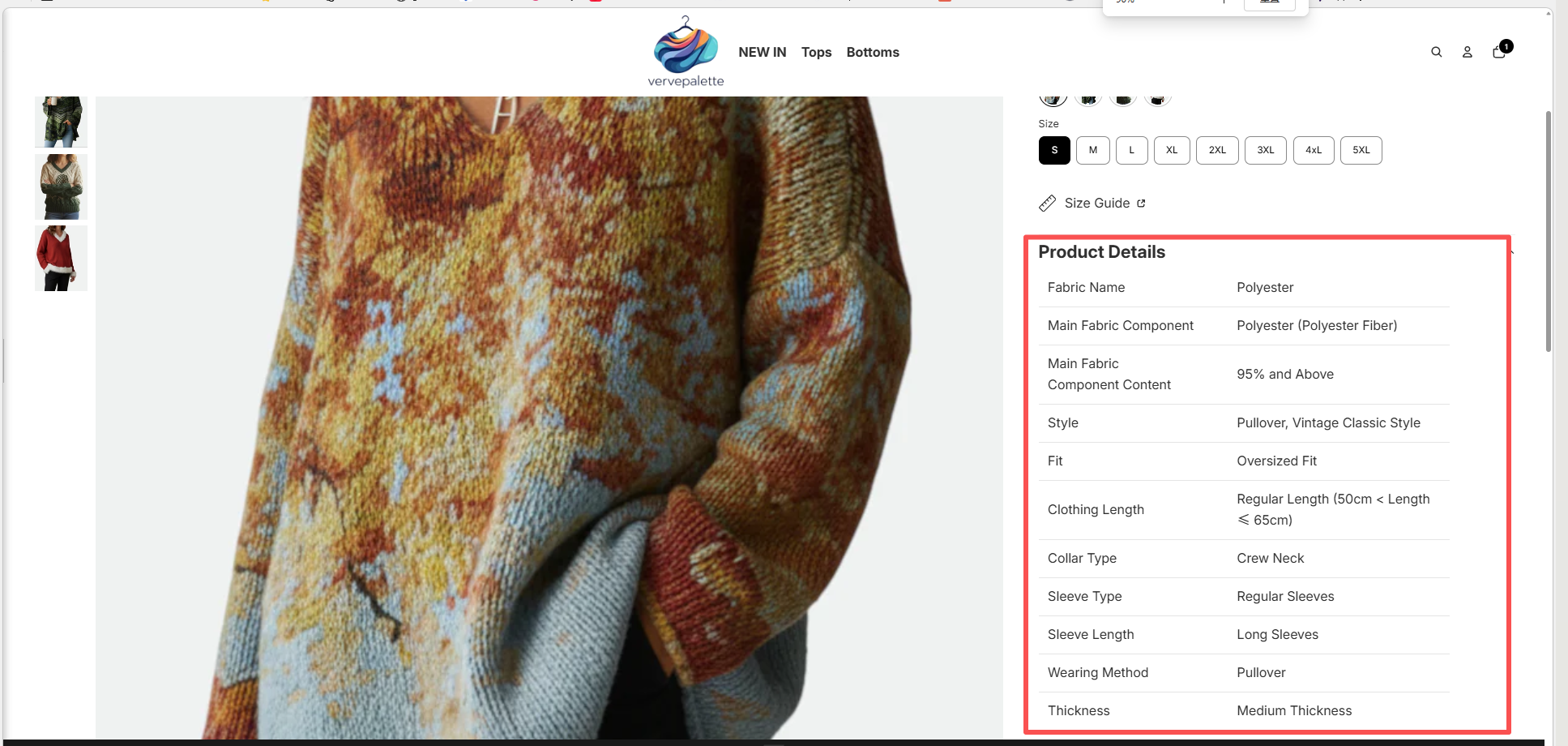This screenshot has width=1568, height=746.
Task: Click the external link icon beside Size Guide
Action: tap(1141, 204)
